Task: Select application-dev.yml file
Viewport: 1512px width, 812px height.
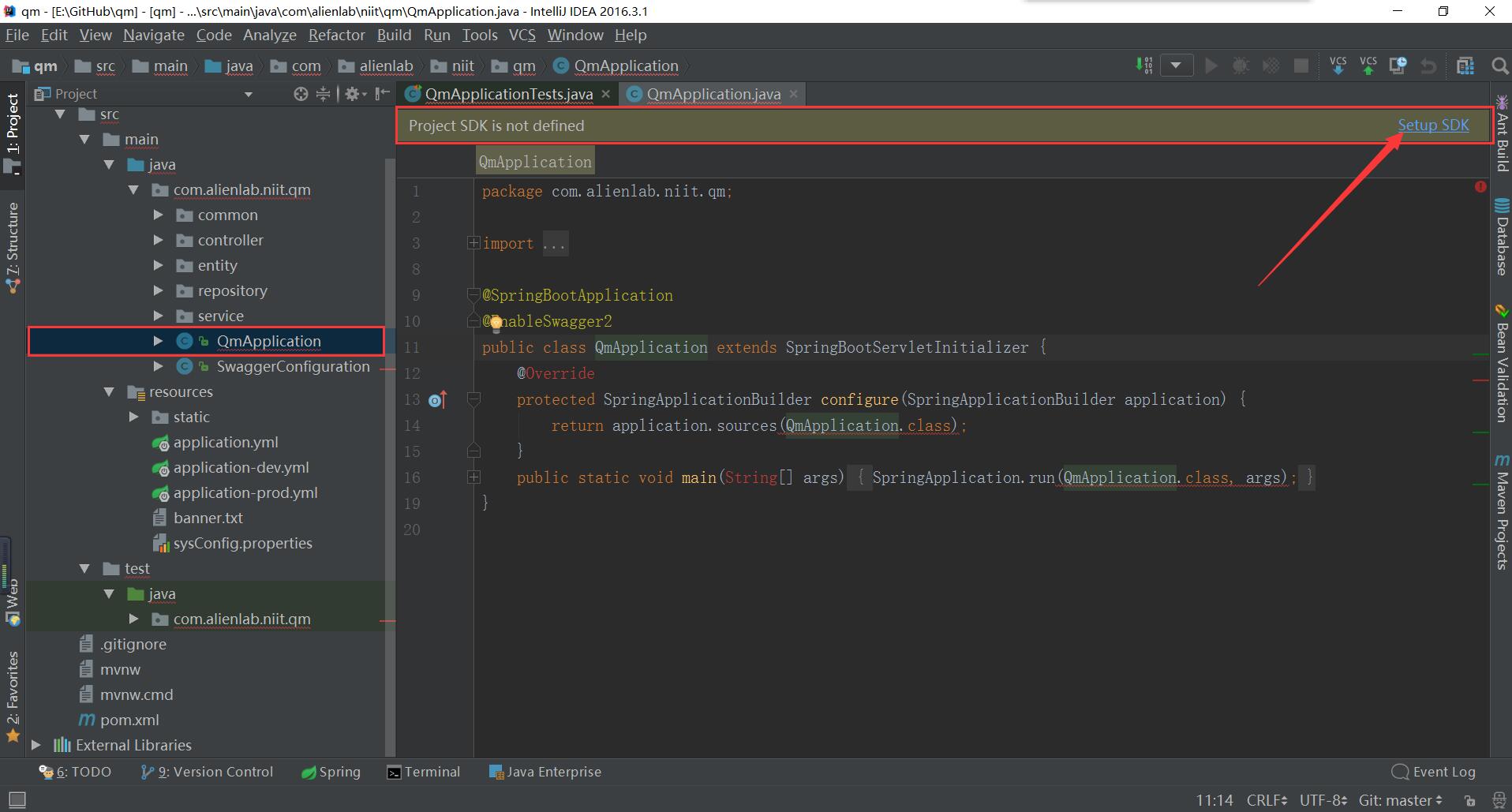Action: tap(241, 467)
